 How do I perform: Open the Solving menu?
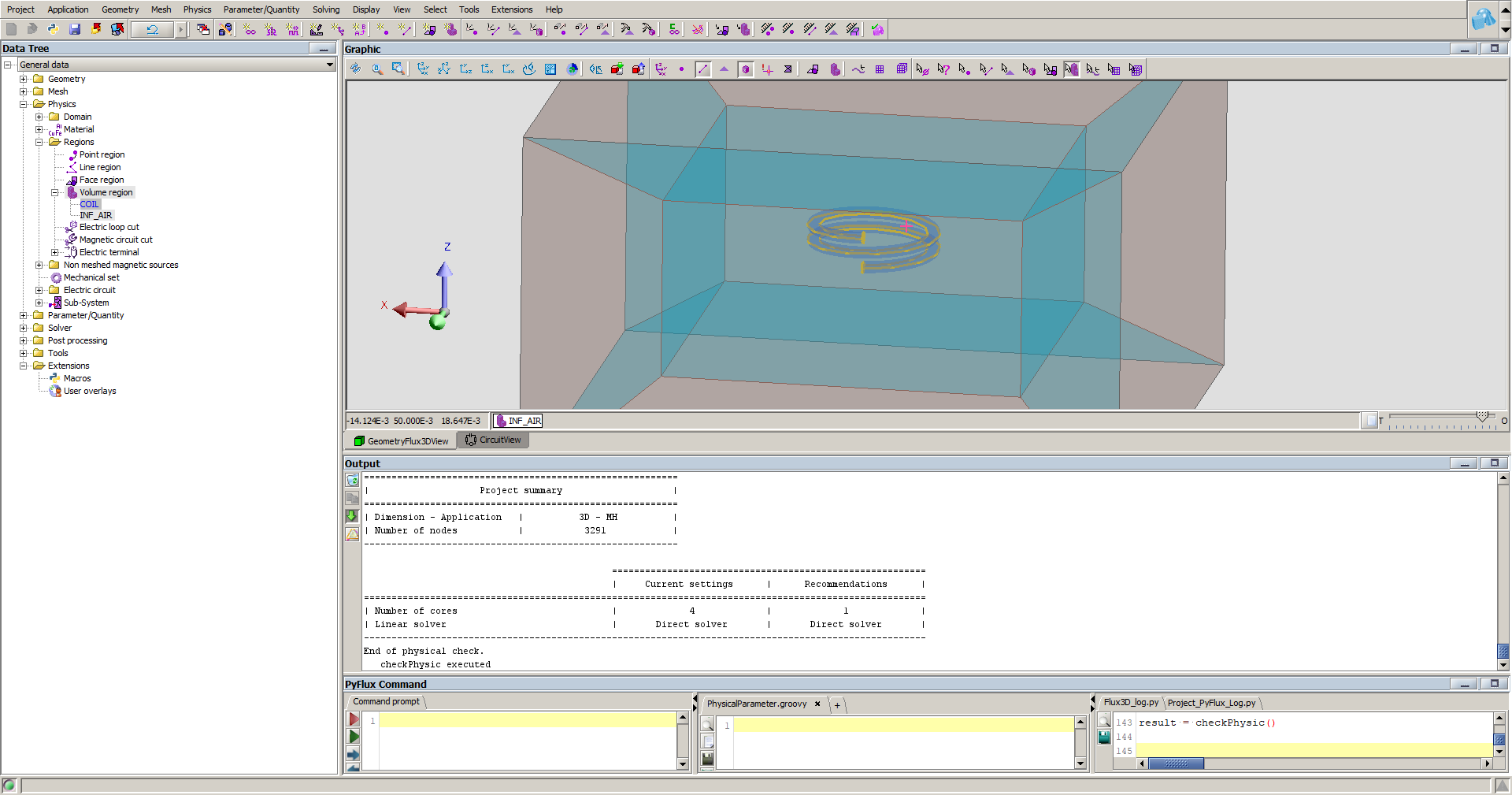coord(326,9)
